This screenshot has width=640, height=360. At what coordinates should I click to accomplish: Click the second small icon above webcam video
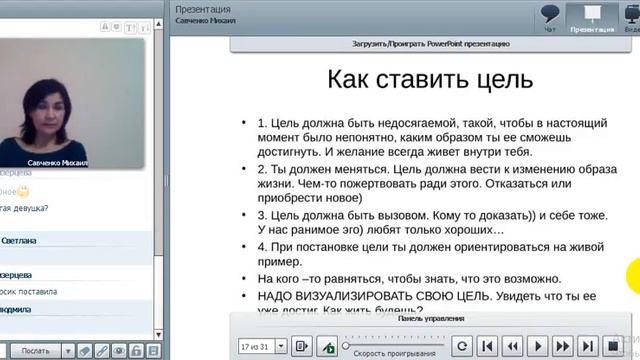point(116,27)
